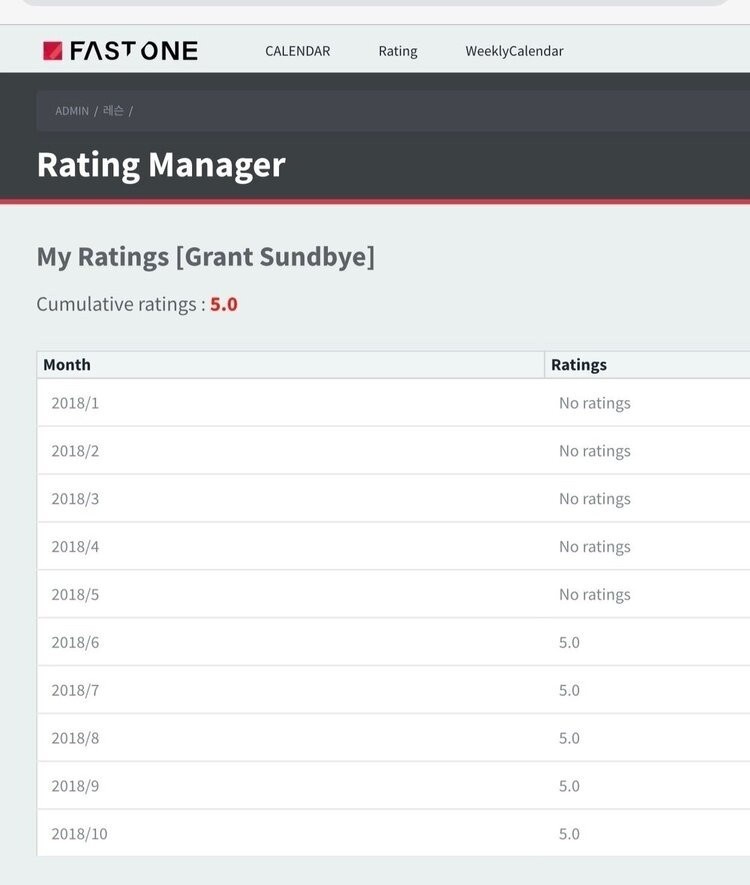The width and height of the screenshot is (750, 885).
Task: Click the 5.0 rating for 2018/7
Action: pyautogui.click(x=569, y=690)
